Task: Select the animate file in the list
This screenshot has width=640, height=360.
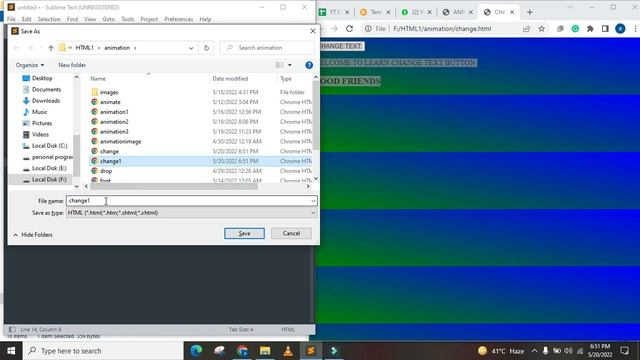Action: (110, 102)
